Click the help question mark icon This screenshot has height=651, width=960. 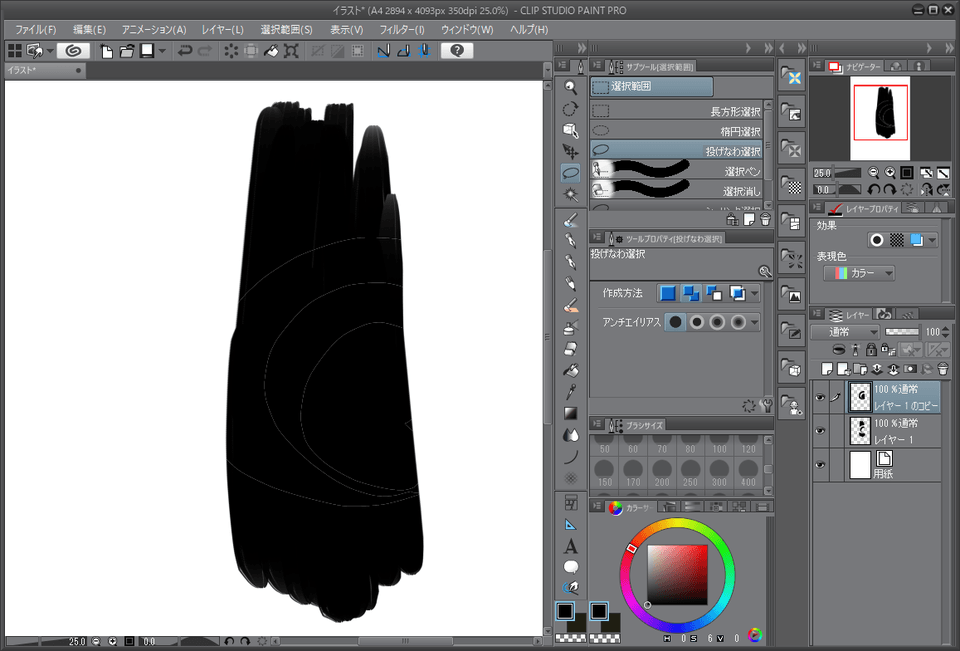coord(456,51)
